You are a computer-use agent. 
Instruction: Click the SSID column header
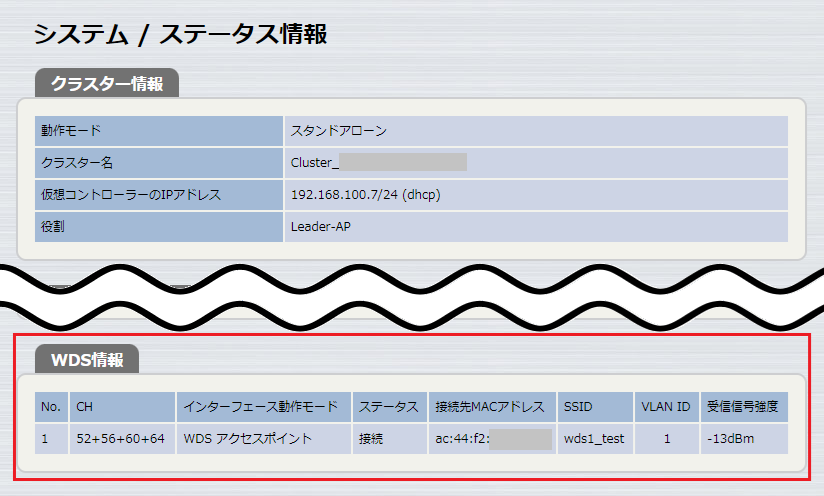[595, 407]
